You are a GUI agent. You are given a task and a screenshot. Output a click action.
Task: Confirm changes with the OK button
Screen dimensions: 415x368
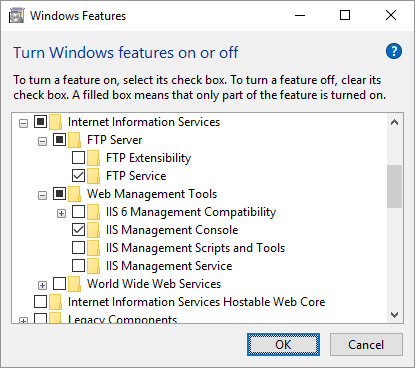tap(283, 345)
